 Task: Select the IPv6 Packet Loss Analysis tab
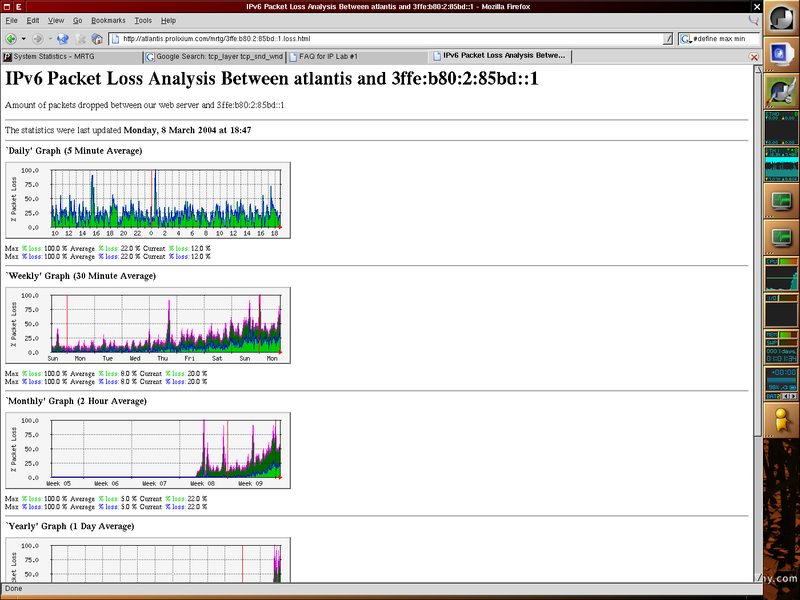500,56
